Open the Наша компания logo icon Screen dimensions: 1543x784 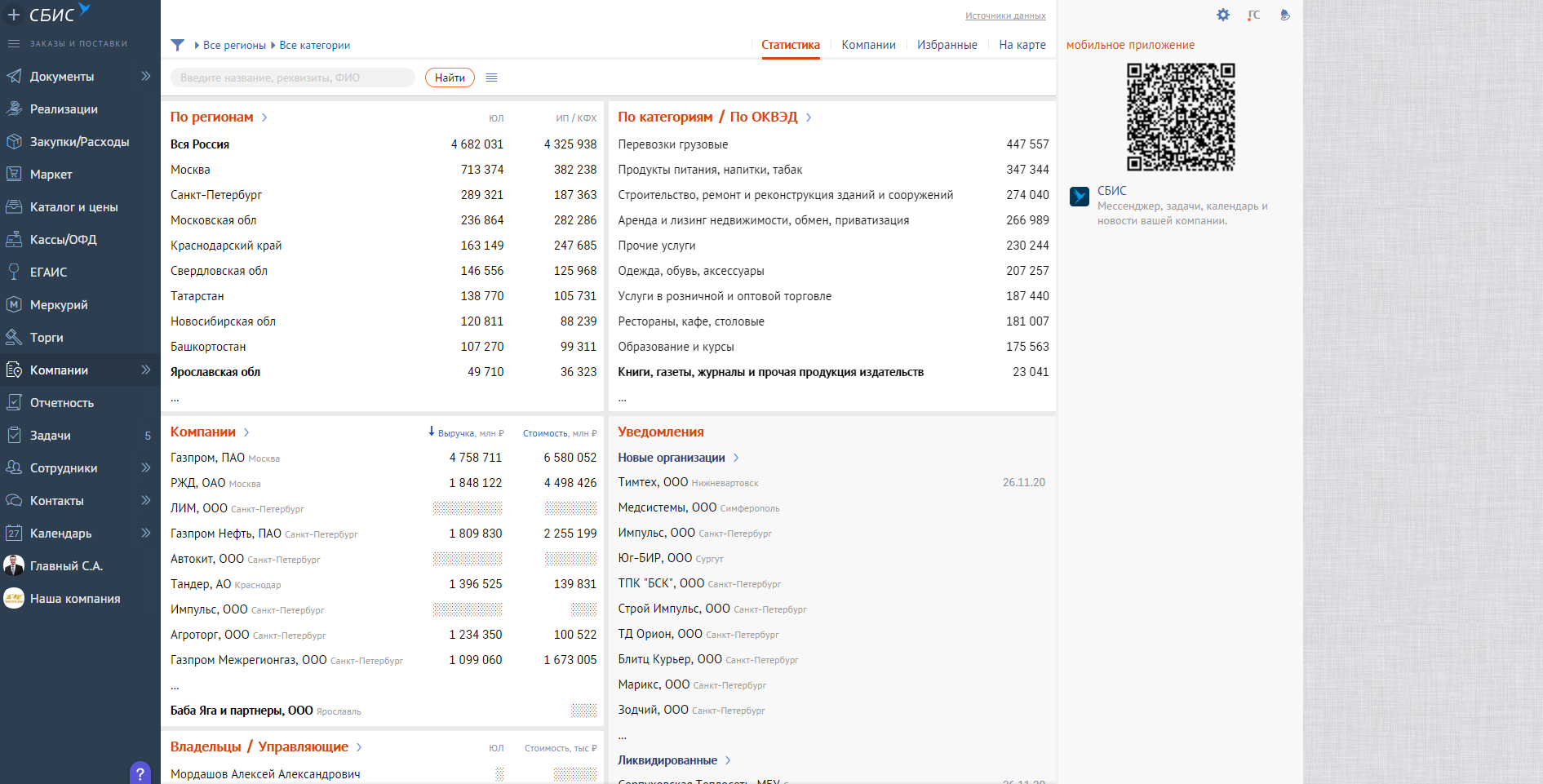[x=14, y=598]
